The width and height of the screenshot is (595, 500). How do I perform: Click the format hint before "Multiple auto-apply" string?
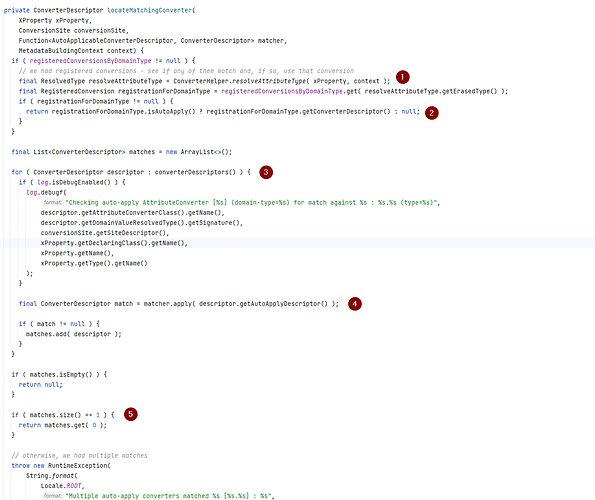[52, 495]
